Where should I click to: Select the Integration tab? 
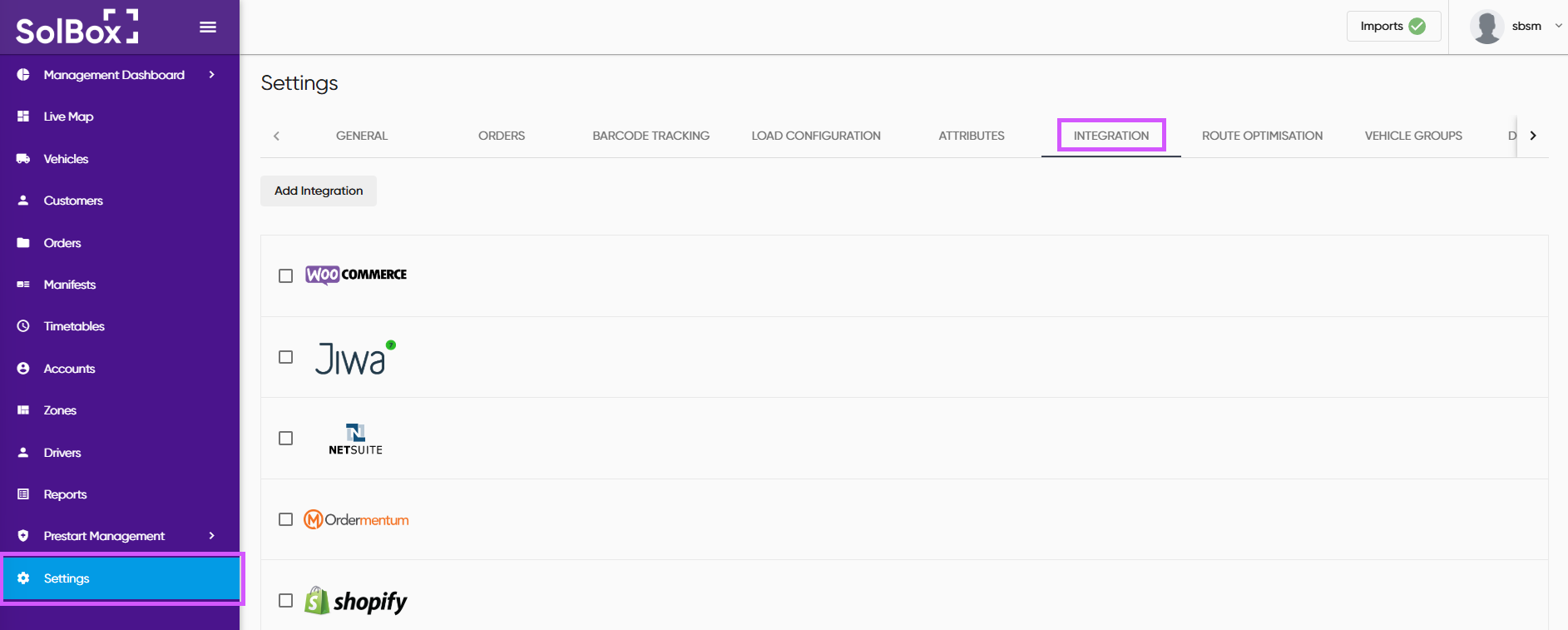[x=1111, y=136]
